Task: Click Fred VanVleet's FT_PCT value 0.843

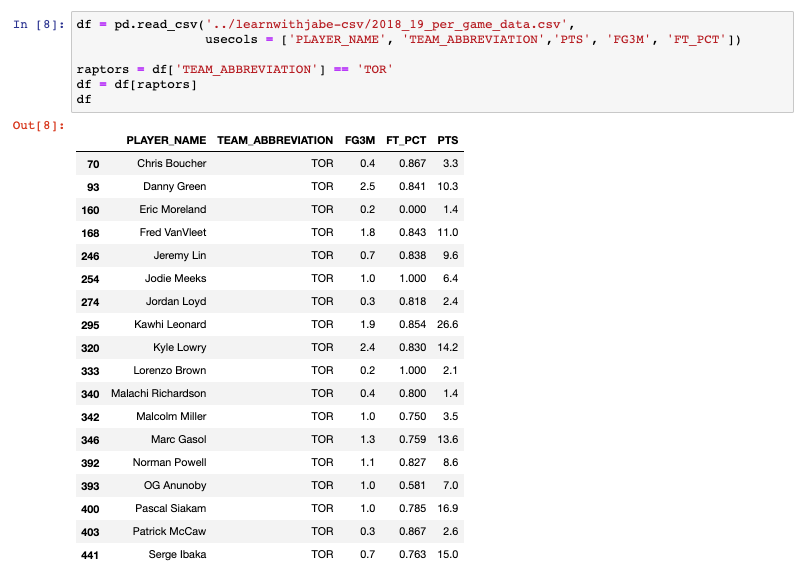Action: tap(413, 233)
